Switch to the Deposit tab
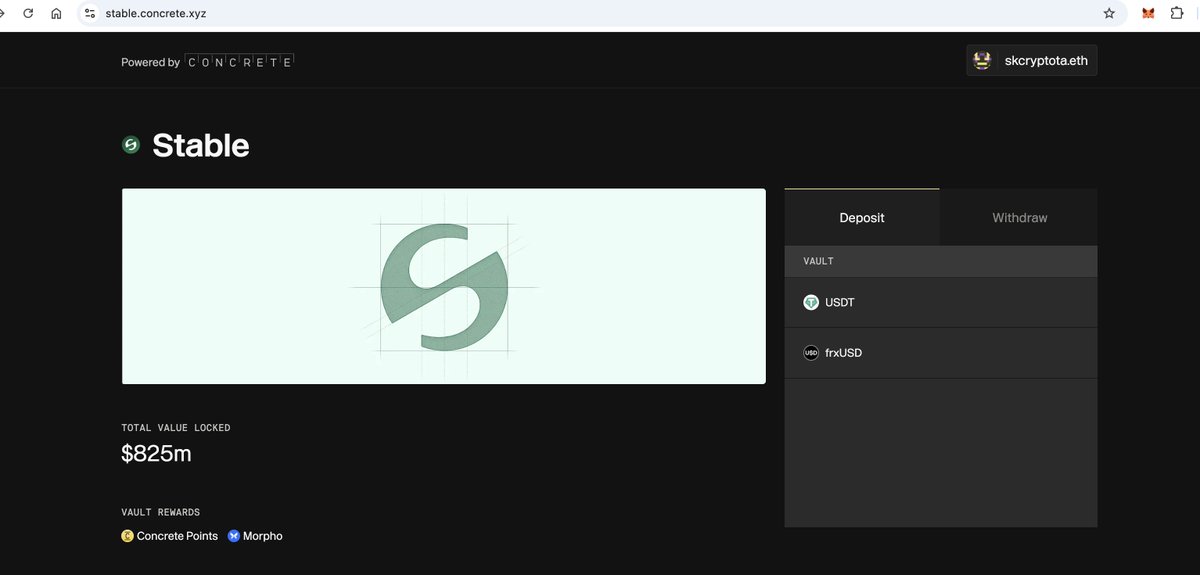The image size is (1200, 575). tap(862, 217)
